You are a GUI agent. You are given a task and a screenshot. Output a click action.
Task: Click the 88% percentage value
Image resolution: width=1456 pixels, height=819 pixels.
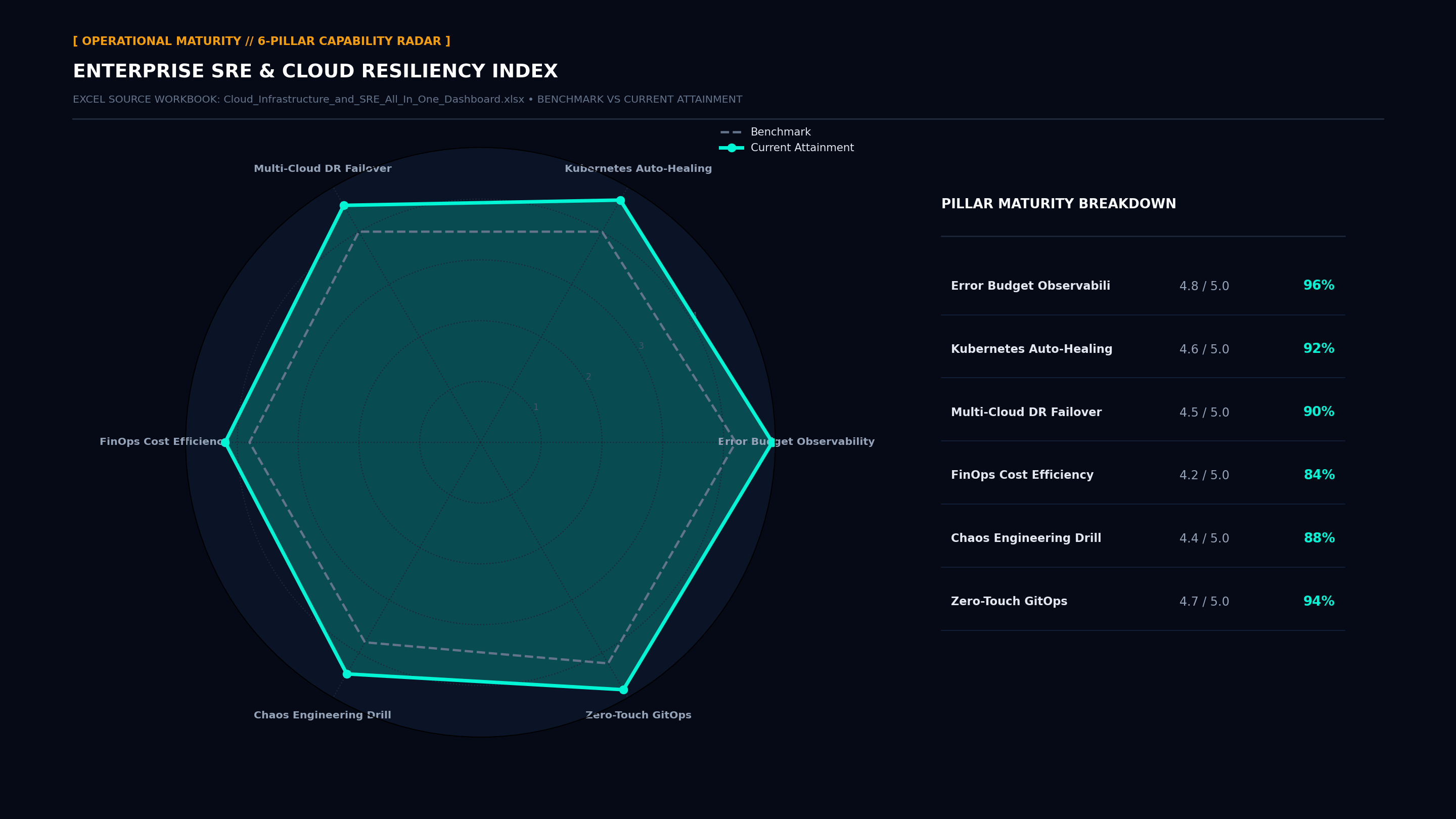[1319, 538]
